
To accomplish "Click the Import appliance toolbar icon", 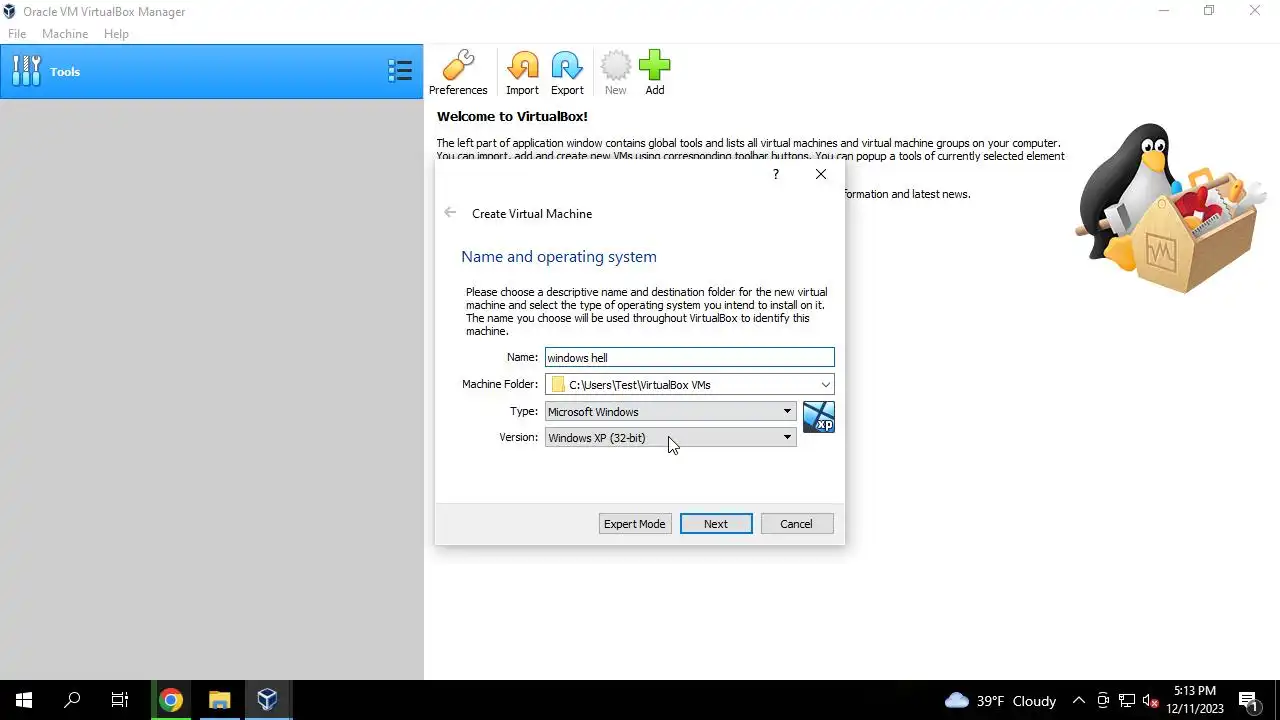I will click(522, 73).
